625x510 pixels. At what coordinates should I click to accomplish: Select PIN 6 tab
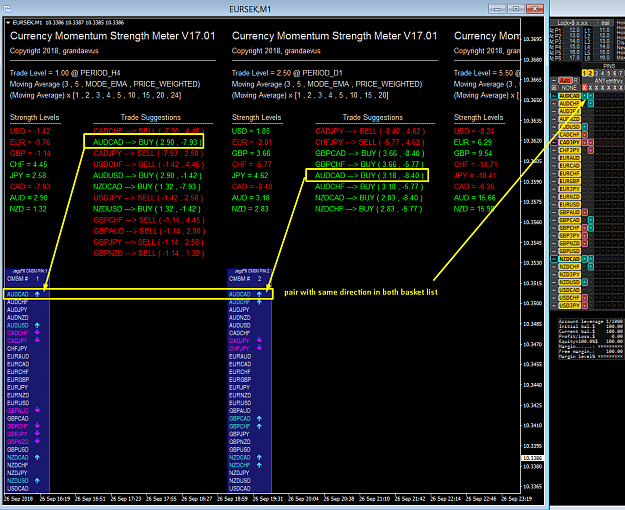pyautogui.click(x=615, y=73)
